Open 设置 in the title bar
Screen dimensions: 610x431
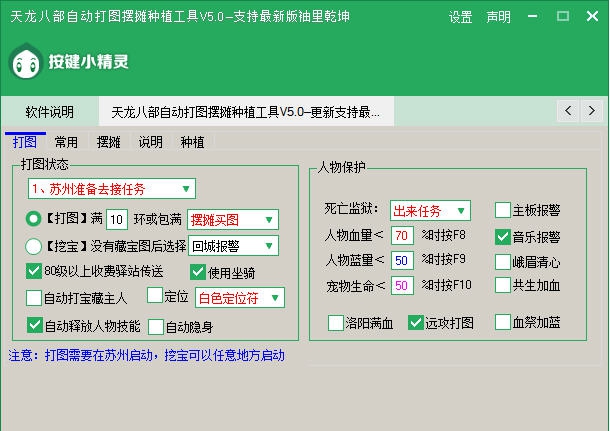click(460, 17)
